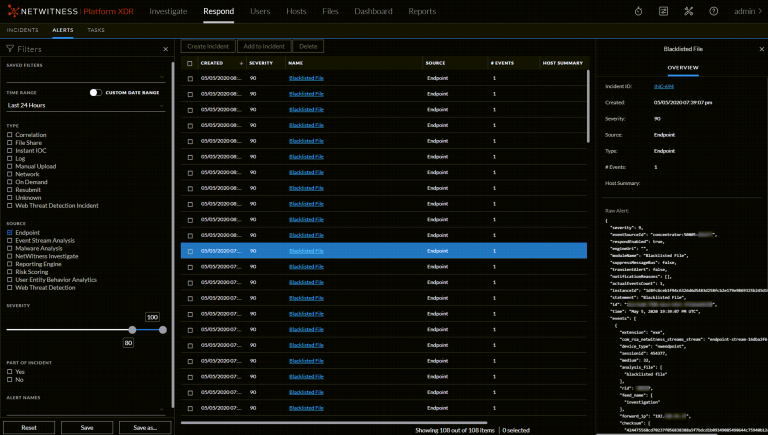Check the Correlation type checkbox
Screen dimensions: 768x435
[9, 134]
